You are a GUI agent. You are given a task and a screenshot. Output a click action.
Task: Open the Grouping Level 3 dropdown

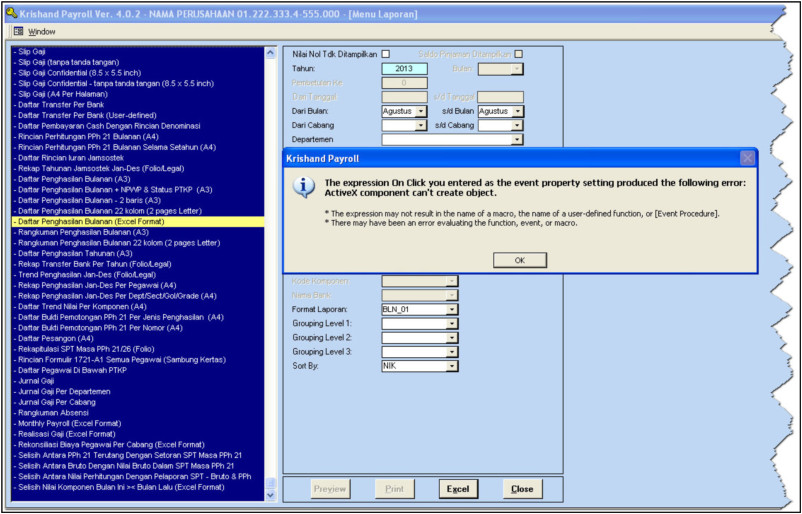(452, 352)
